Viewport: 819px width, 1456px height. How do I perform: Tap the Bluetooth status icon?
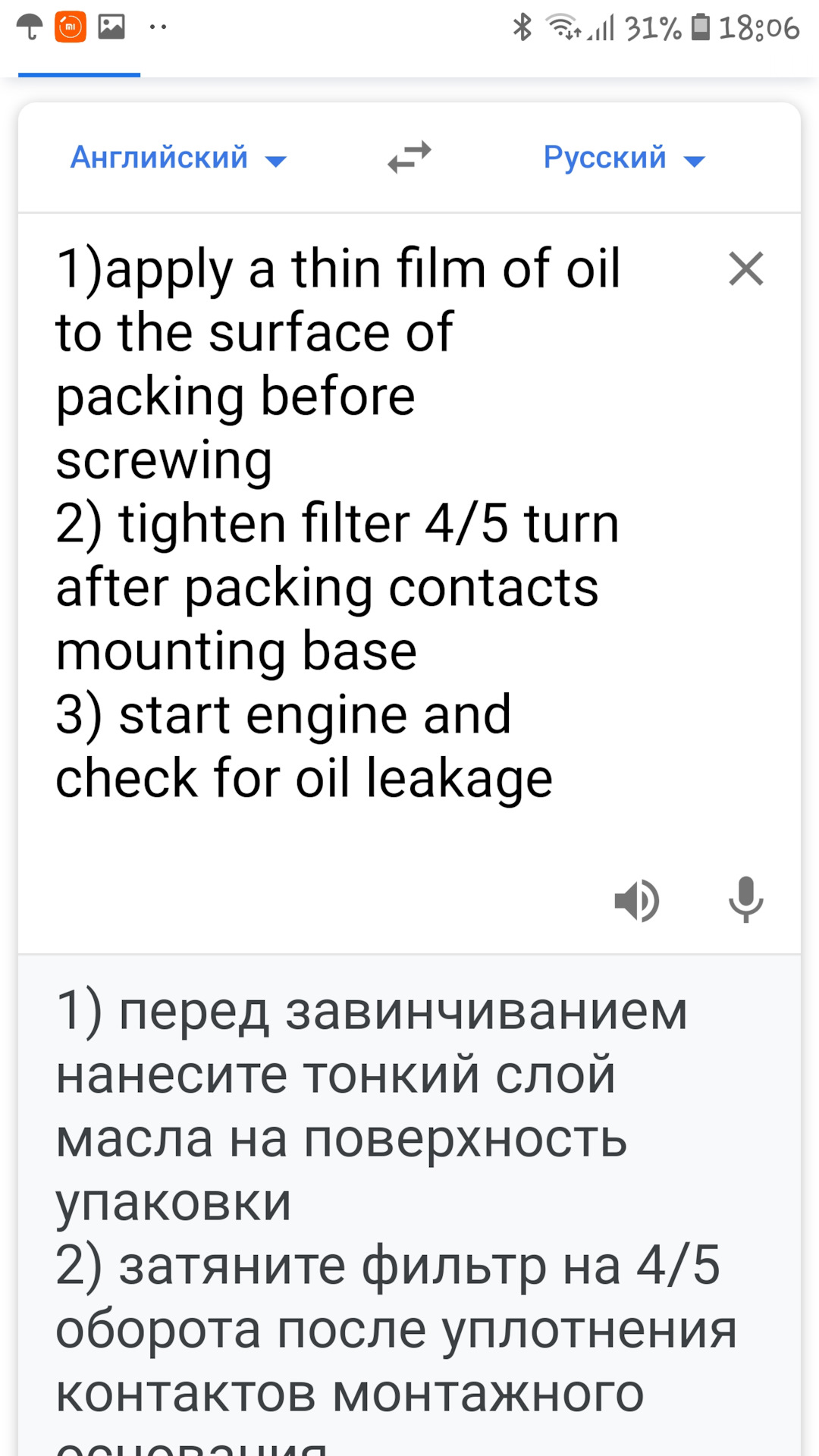pos(522,27)
